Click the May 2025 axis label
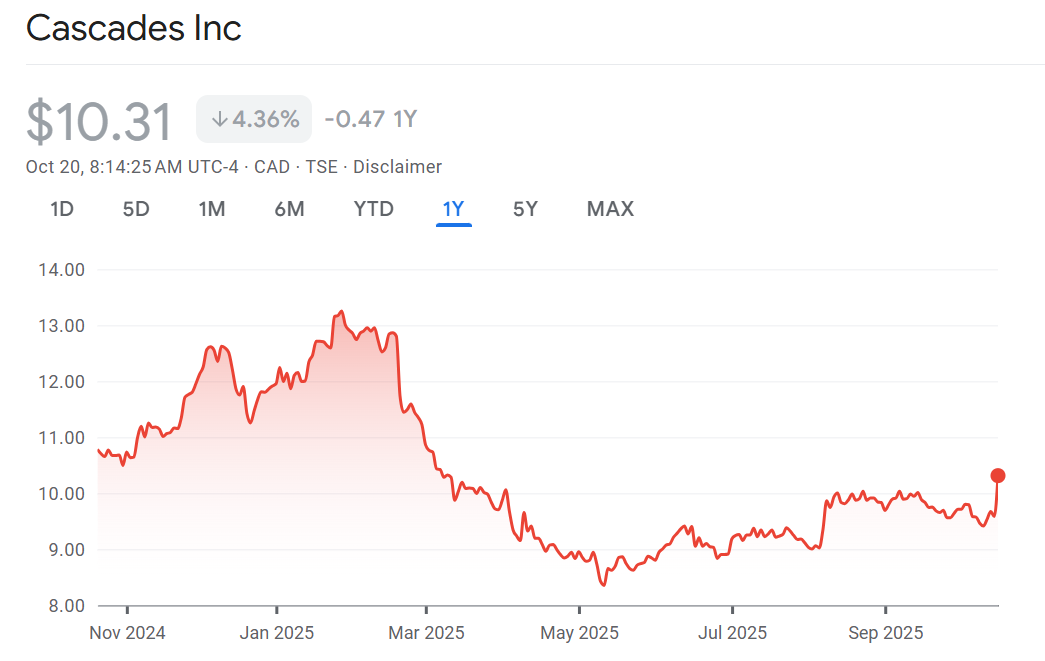1045x661 pixels. click(579, 633)
